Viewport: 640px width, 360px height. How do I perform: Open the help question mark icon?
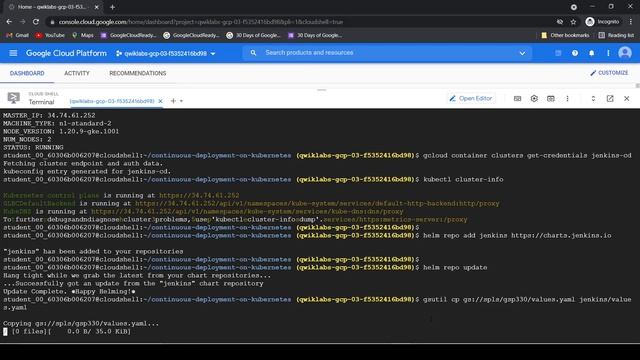pos(575,53)
